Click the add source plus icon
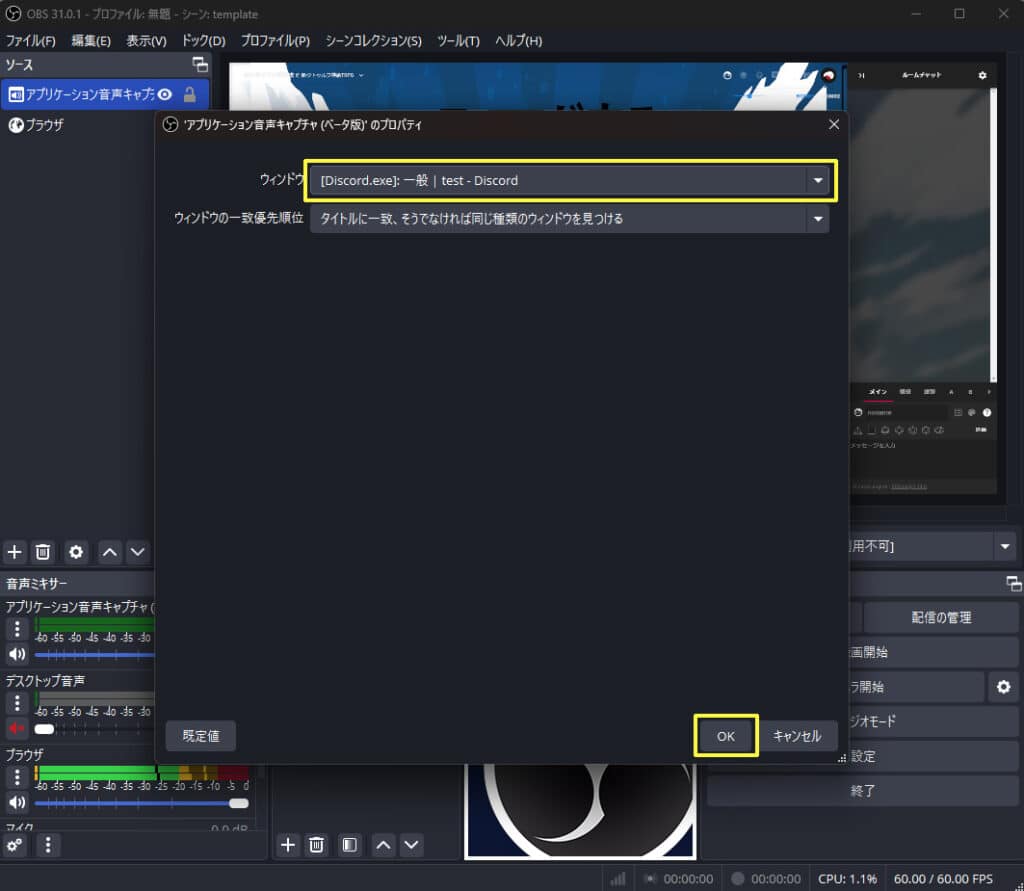The image size is (1024, 891). tap(15, 551)
